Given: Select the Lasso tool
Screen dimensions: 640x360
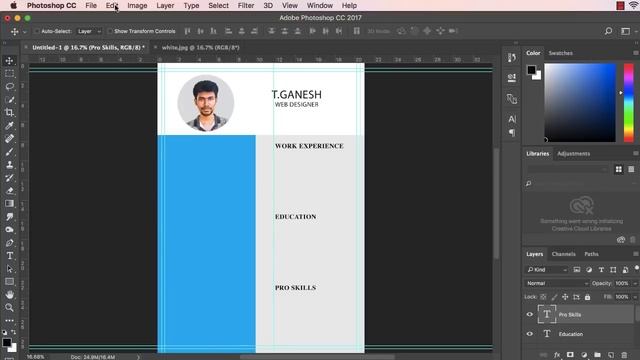Looking at the screenshot, I should click(9, 87).
